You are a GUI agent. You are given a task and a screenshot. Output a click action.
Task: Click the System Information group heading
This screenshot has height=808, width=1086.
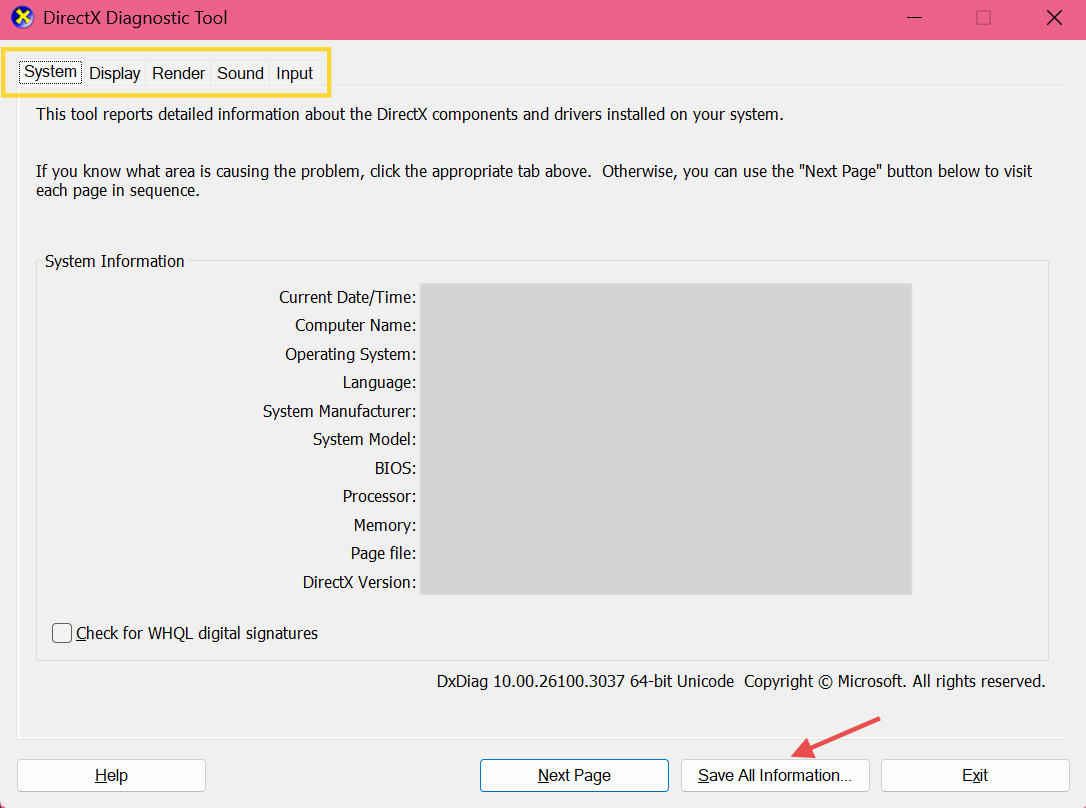click(114, 262)
